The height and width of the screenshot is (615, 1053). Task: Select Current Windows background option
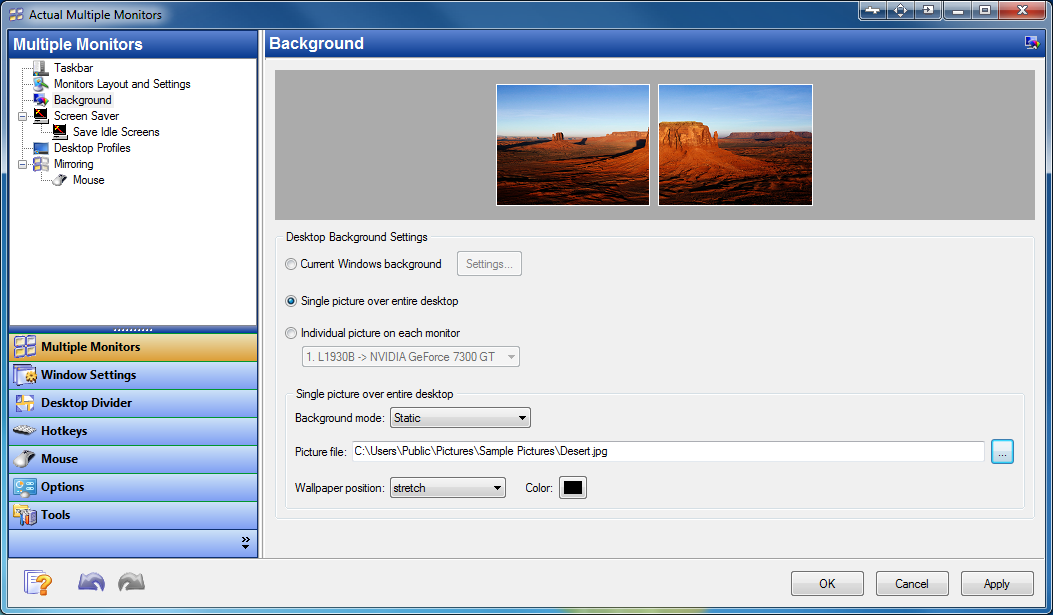click(x=291, y=264)
